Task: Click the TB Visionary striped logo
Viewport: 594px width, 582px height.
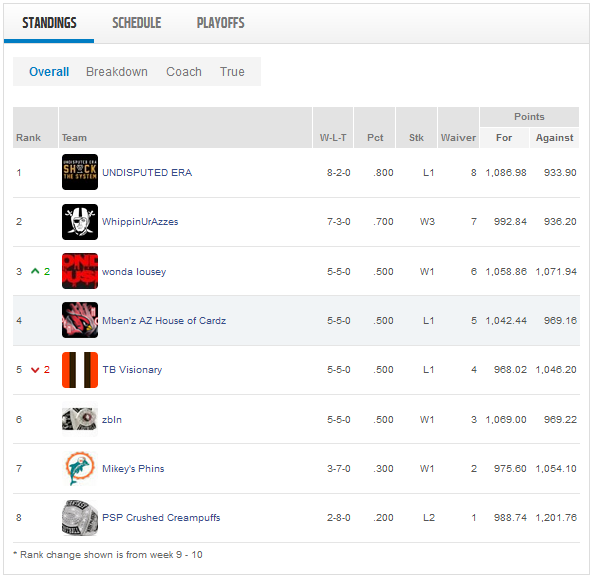Action: pyautogui.click(x=80, y=370)
